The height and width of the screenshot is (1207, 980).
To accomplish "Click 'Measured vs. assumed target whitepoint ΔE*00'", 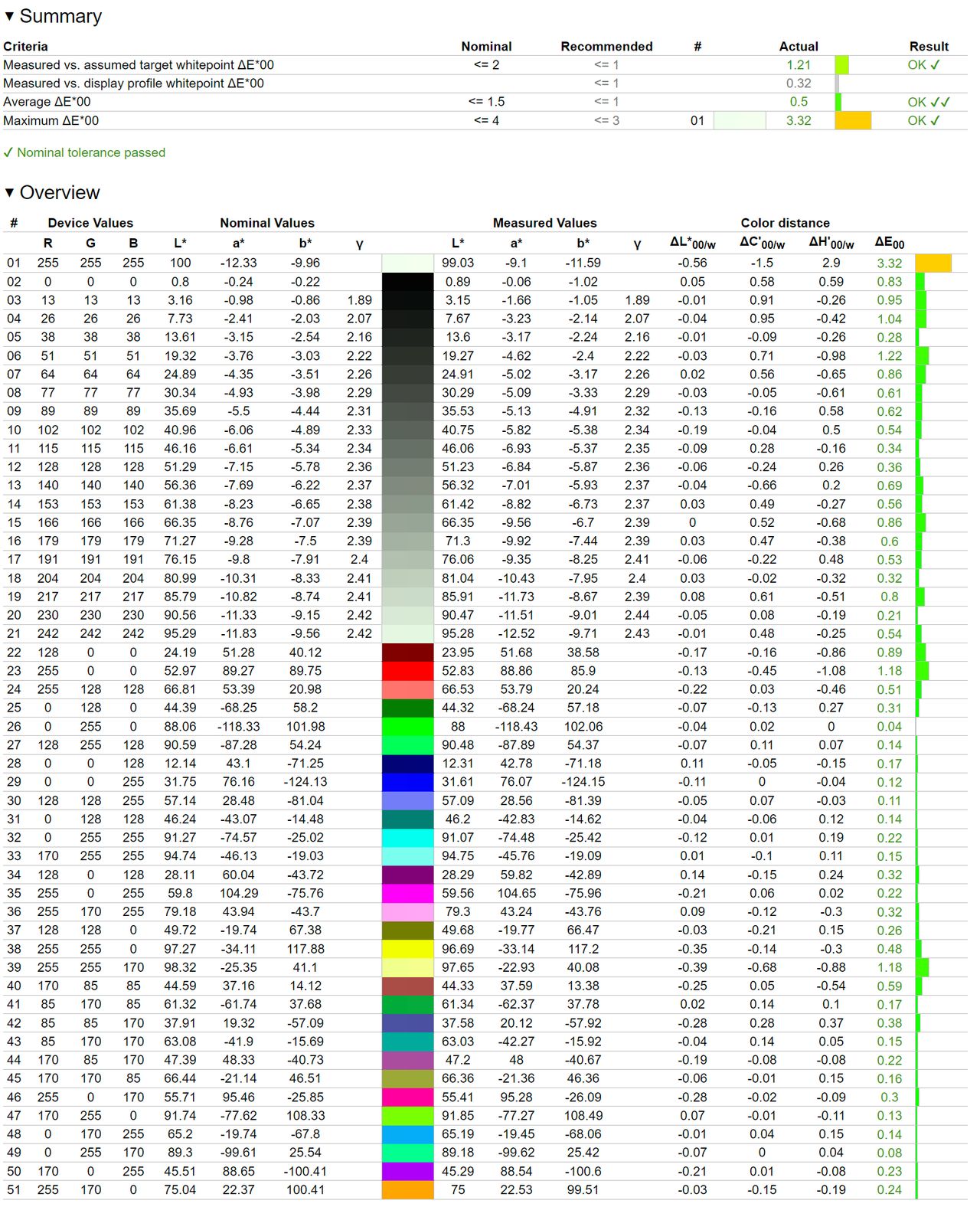I will click(139, 65).
